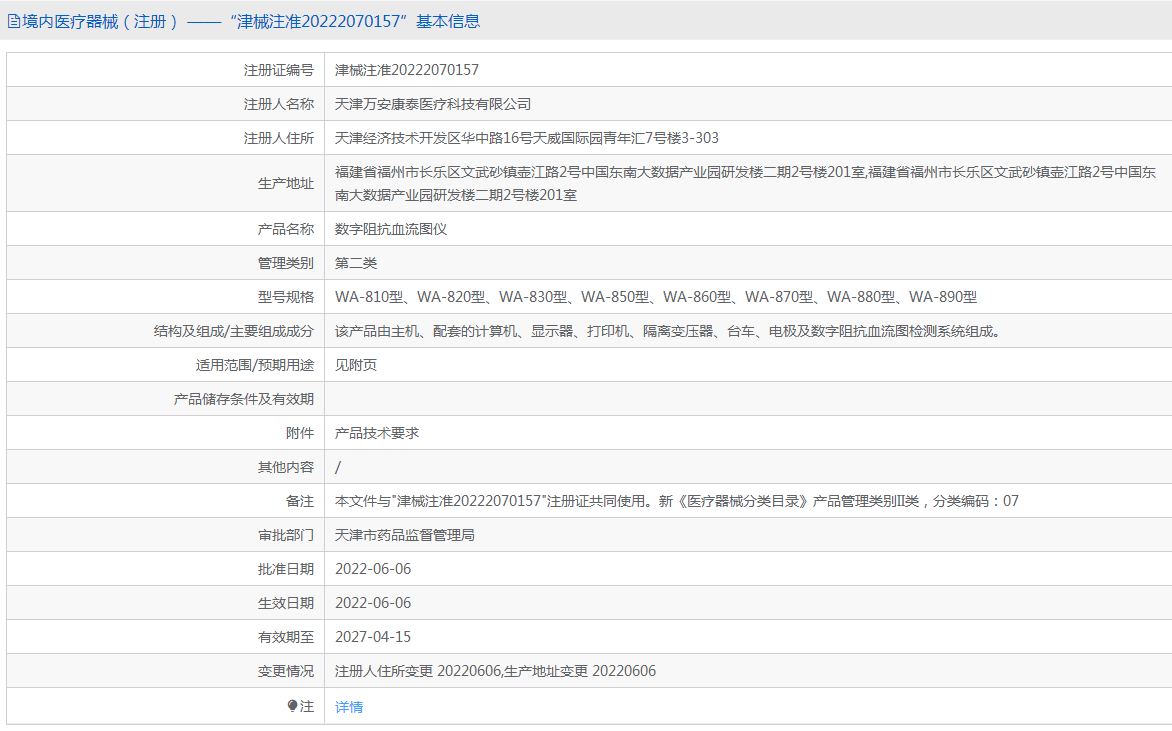The height and width of the screenshot is (731, 1172).
Task: Click the 批准日期 approval date value
Action: click(373, 569)
